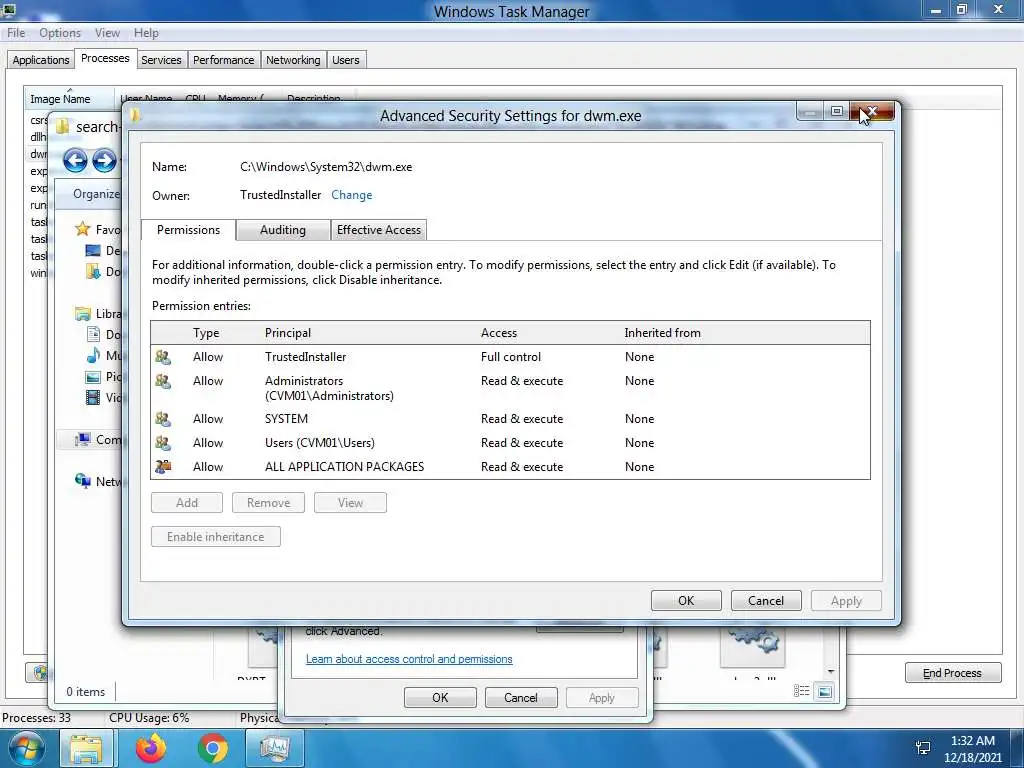
Task: Open the Performance tab in Task Manager
Action: tap(223, 60)
